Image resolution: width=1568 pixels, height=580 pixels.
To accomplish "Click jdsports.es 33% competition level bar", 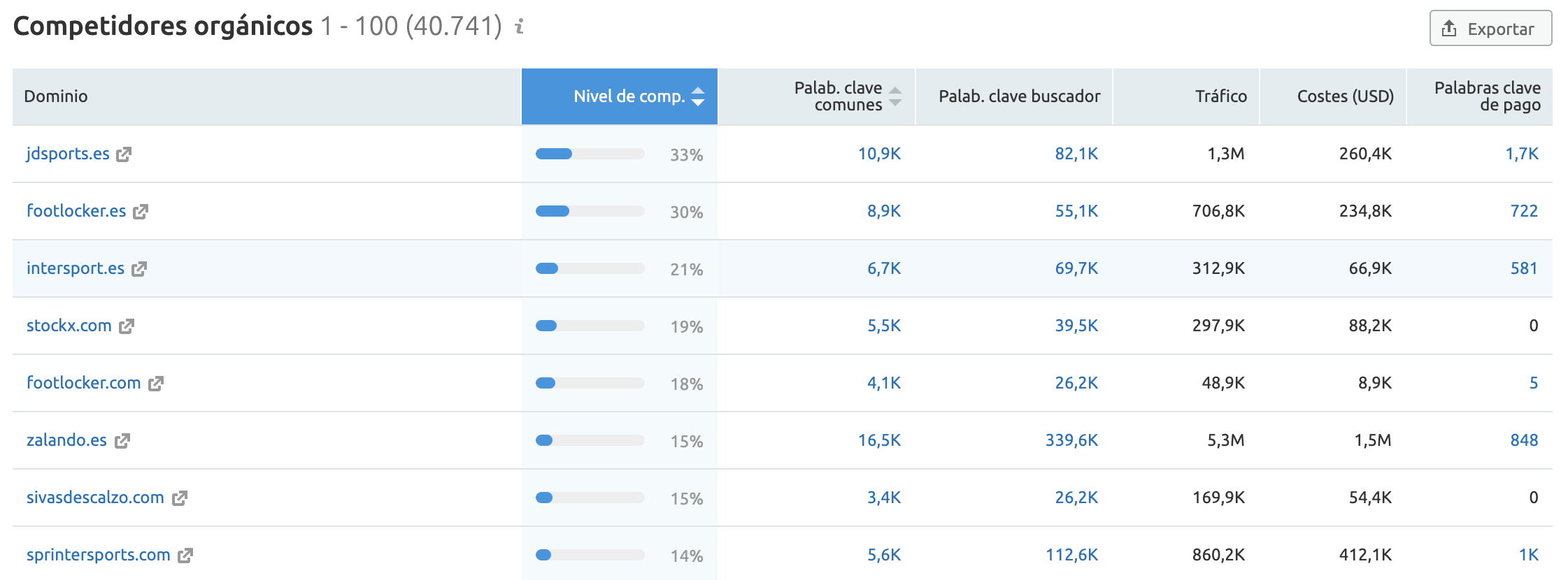I will [x=590, y=154].
